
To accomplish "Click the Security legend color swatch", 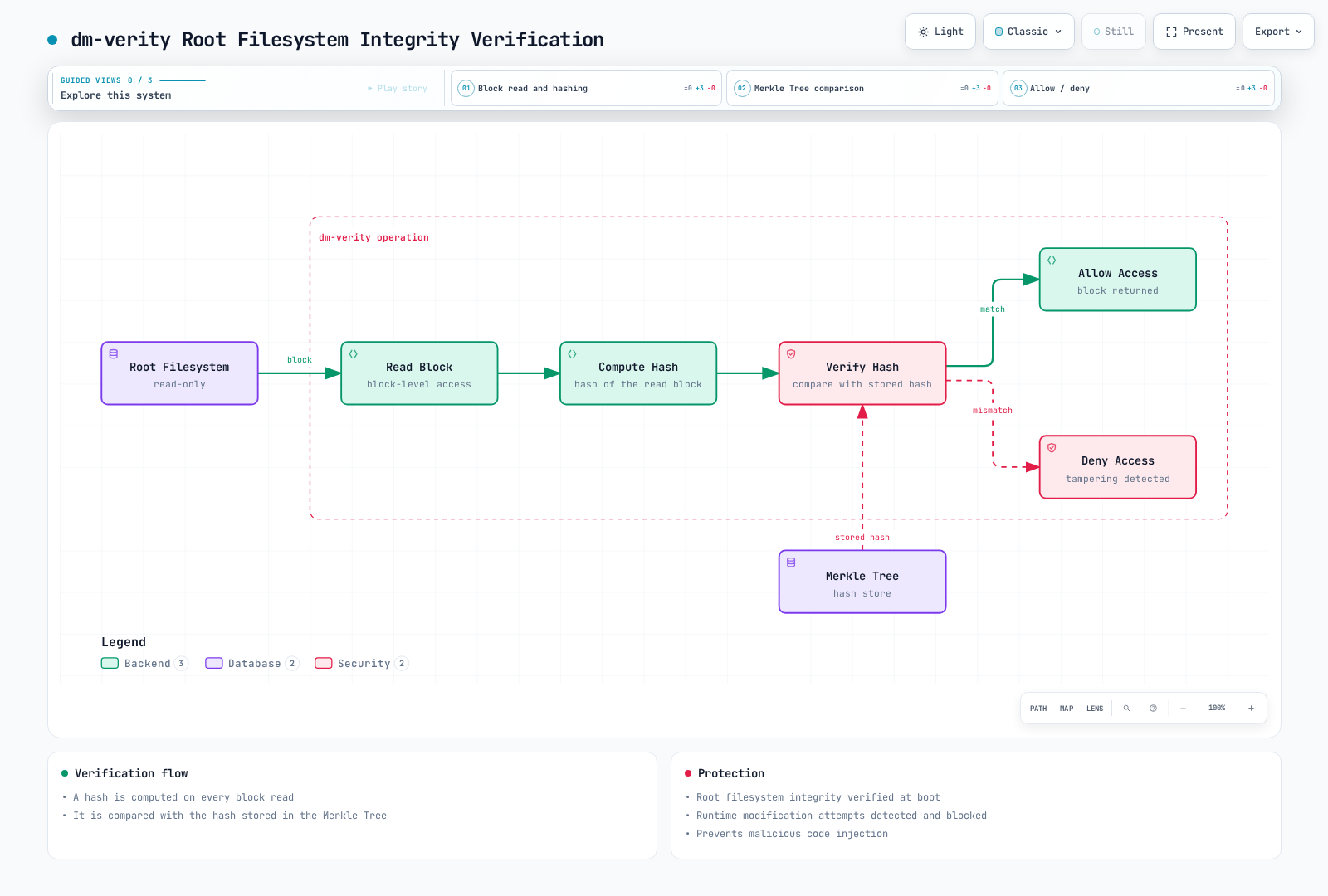I will pos(324,663).
